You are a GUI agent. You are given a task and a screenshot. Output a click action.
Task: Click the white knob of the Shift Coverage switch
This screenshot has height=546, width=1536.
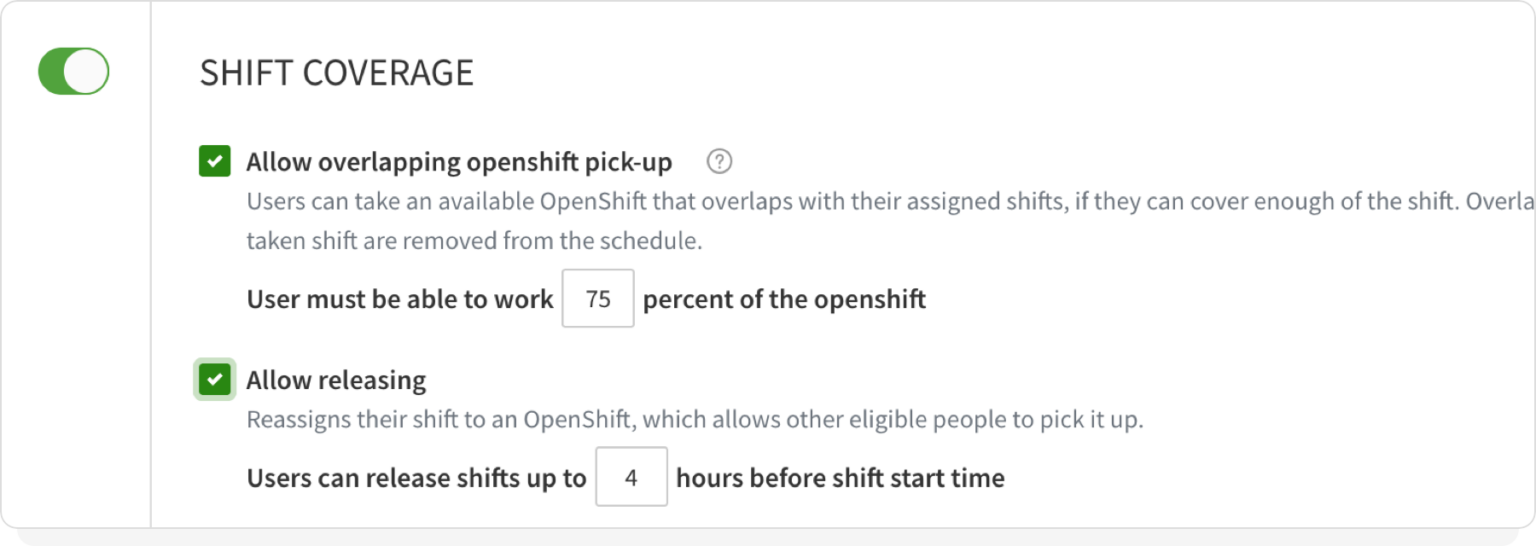pos(89,72)
